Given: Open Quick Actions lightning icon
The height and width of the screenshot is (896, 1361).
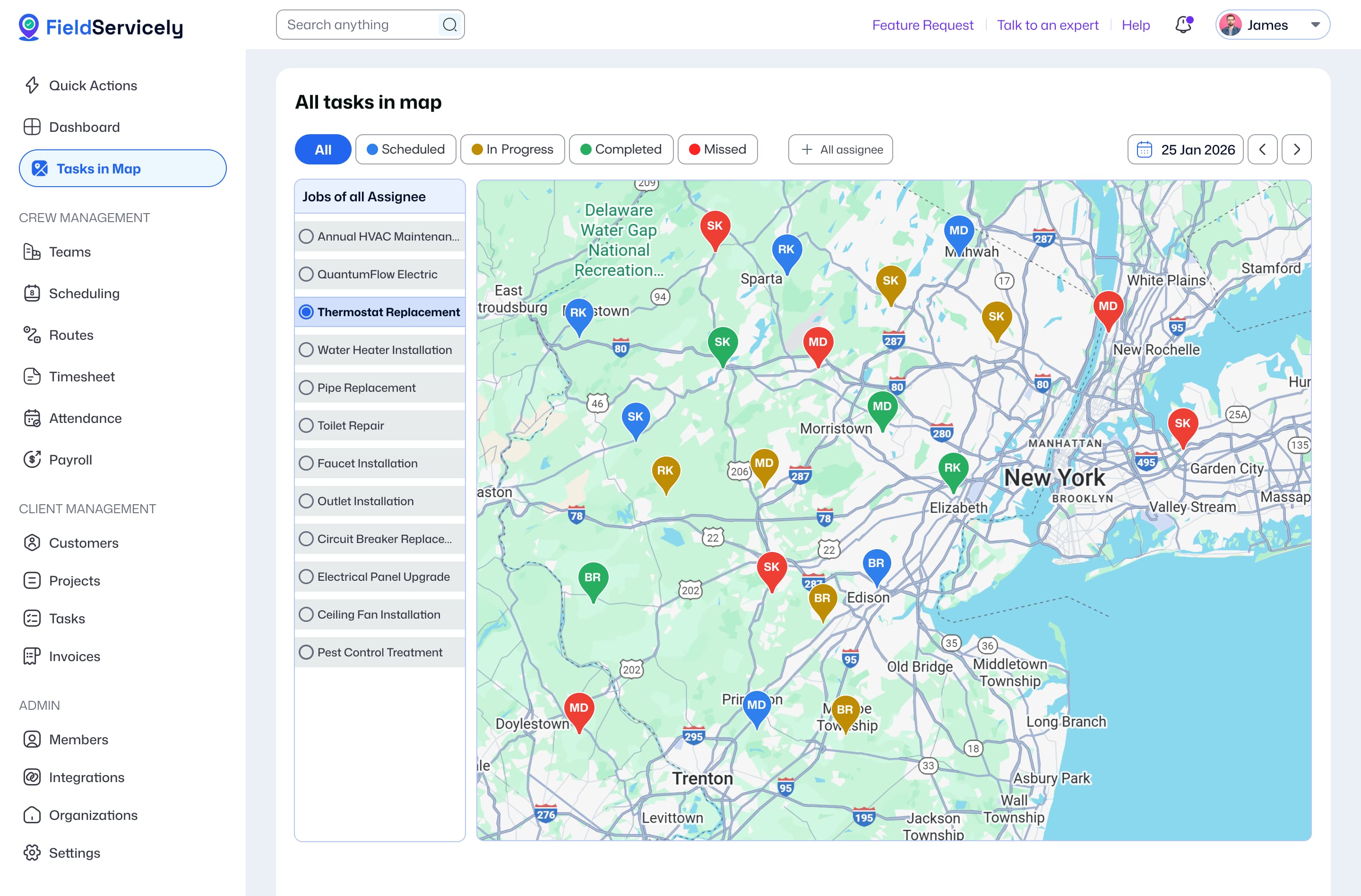Looking at the screenshot, I should [x=32, y=85].
